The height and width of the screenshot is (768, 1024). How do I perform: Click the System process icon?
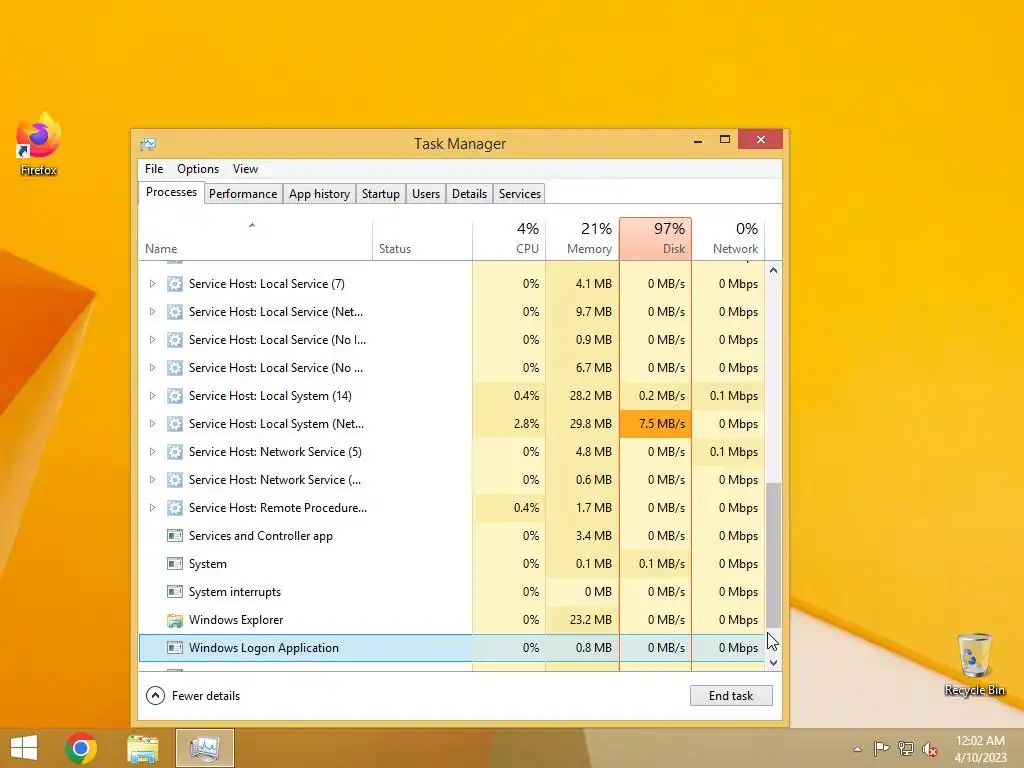(174, 564)
